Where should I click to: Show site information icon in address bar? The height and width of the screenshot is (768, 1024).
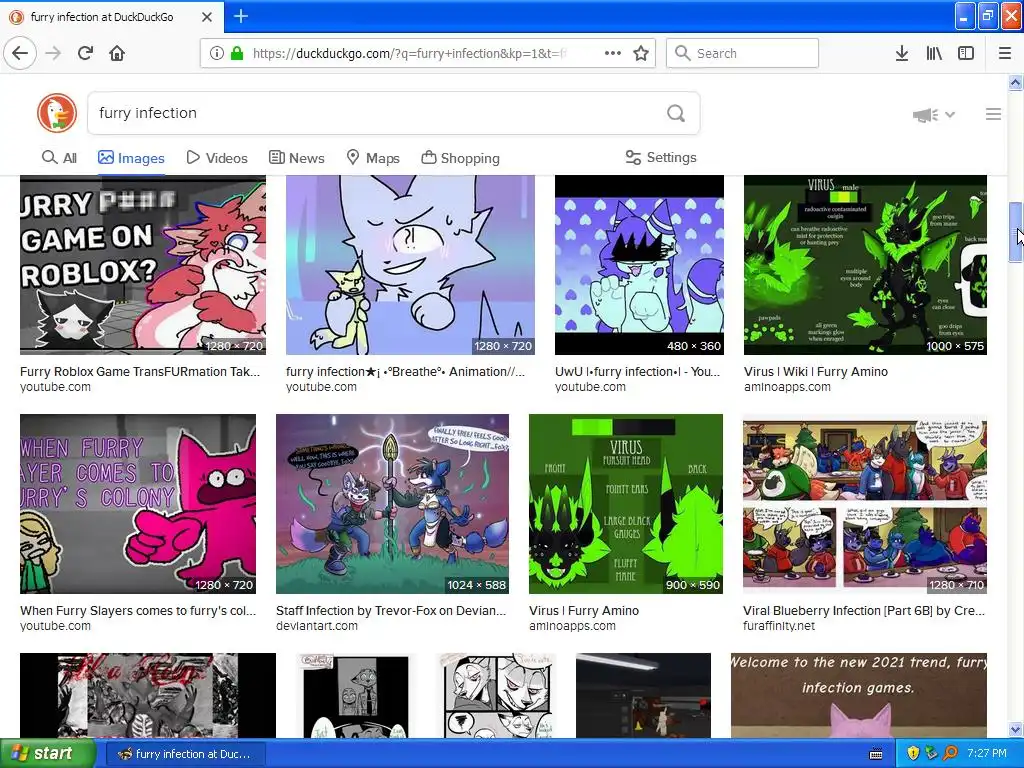pos(217,54)
